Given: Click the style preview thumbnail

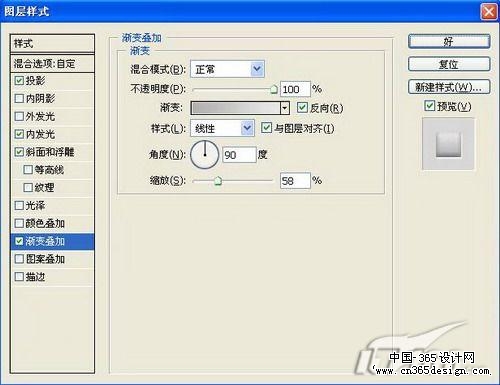Looking at the screenshot, I should pos(448,144).
